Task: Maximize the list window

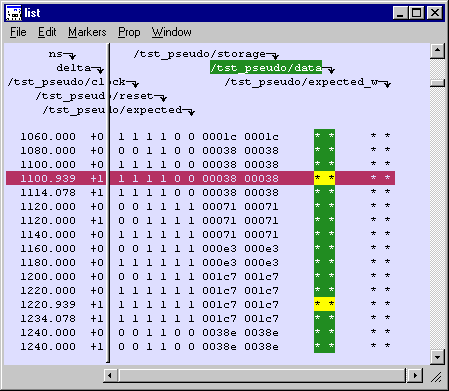Action: pos(417,13)
